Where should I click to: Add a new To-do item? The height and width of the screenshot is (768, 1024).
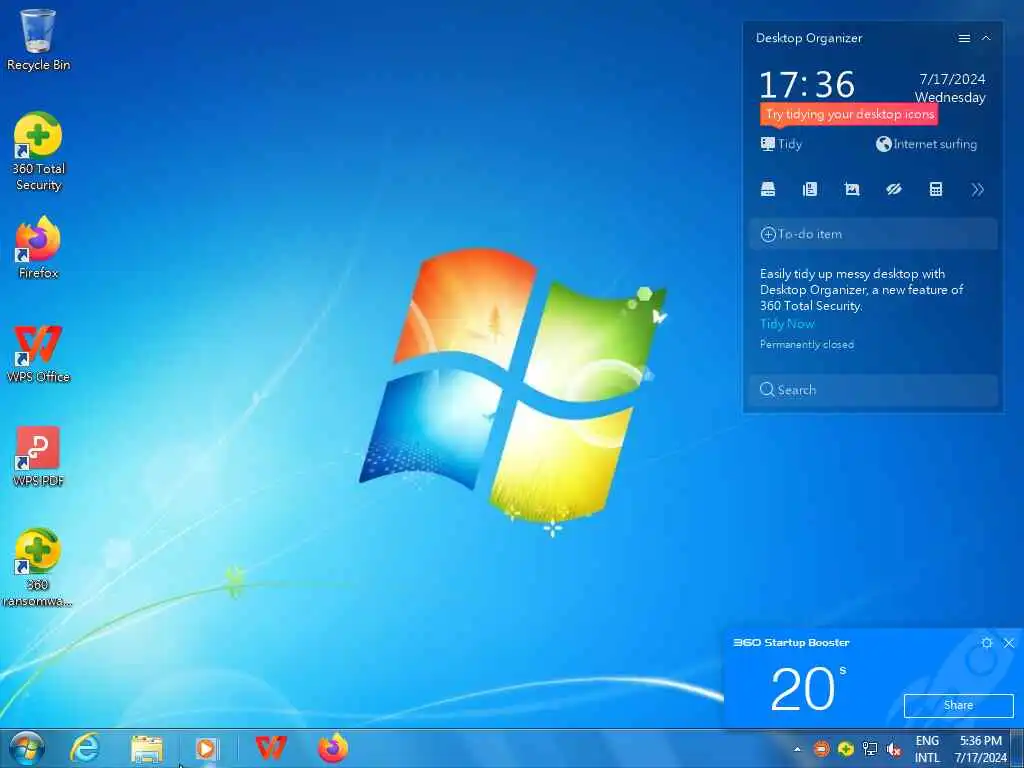pos(873,234)
